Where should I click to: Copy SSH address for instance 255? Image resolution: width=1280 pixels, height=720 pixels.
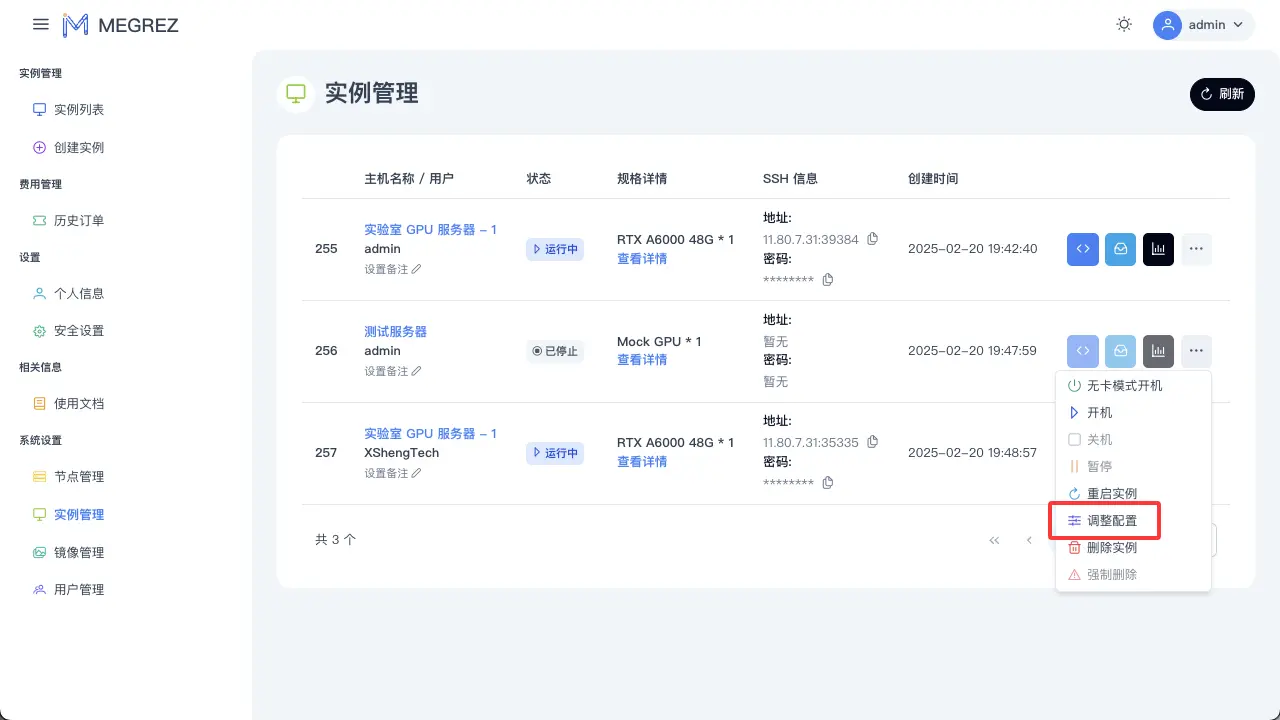click(x=872, y=239)
